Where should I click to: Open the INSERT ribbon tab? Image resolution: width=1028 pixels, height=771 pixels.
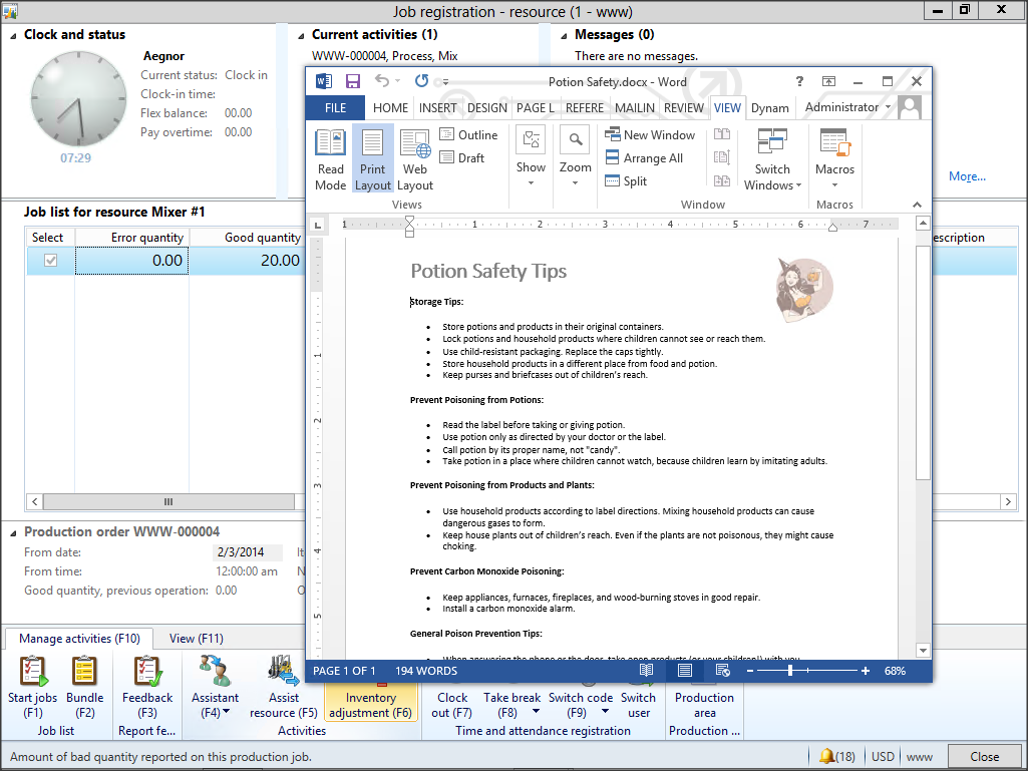click(x=438, y=108)
